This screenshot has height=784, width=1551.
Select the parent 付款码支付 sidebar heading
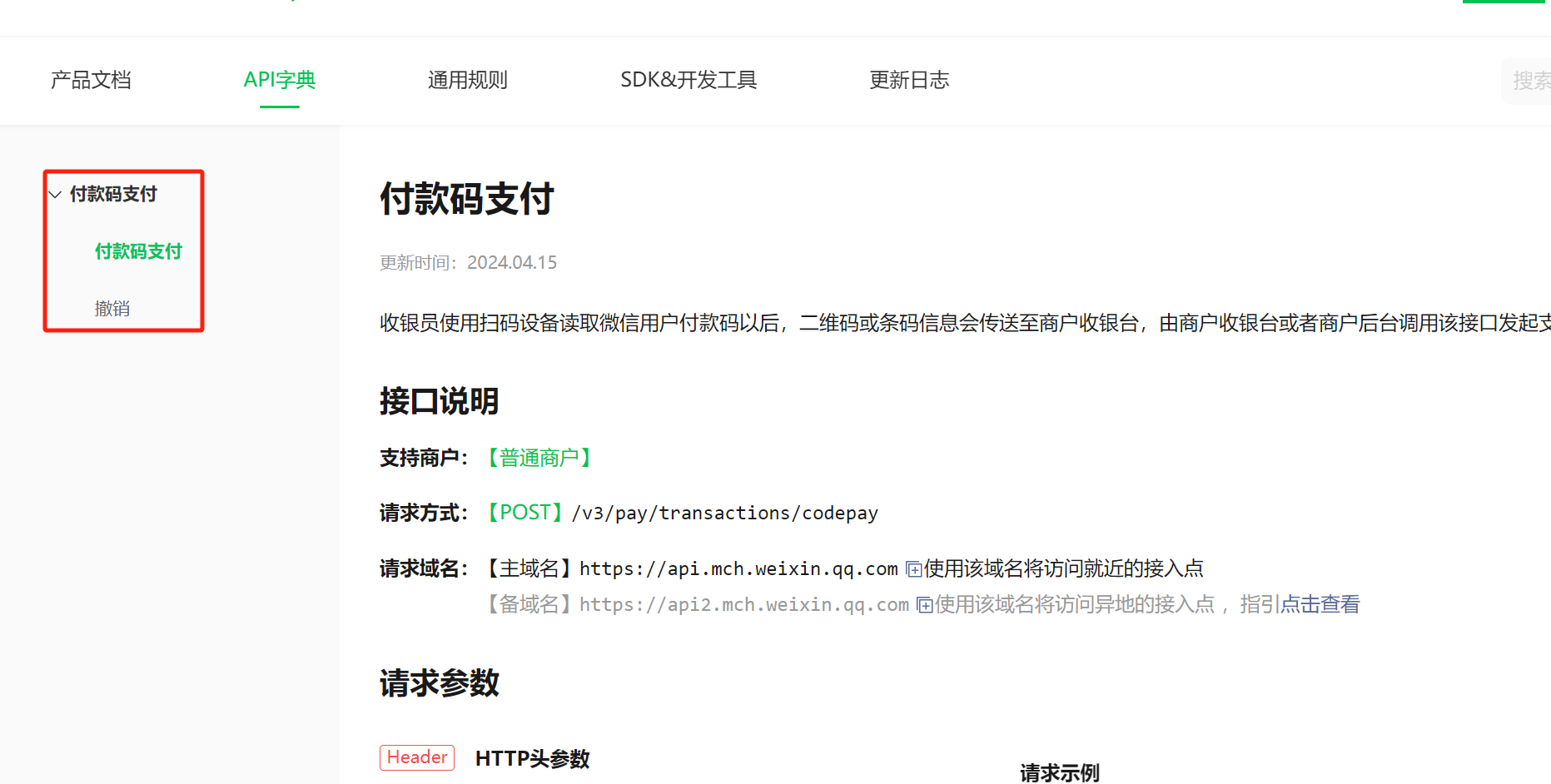[x=113, y=194]
